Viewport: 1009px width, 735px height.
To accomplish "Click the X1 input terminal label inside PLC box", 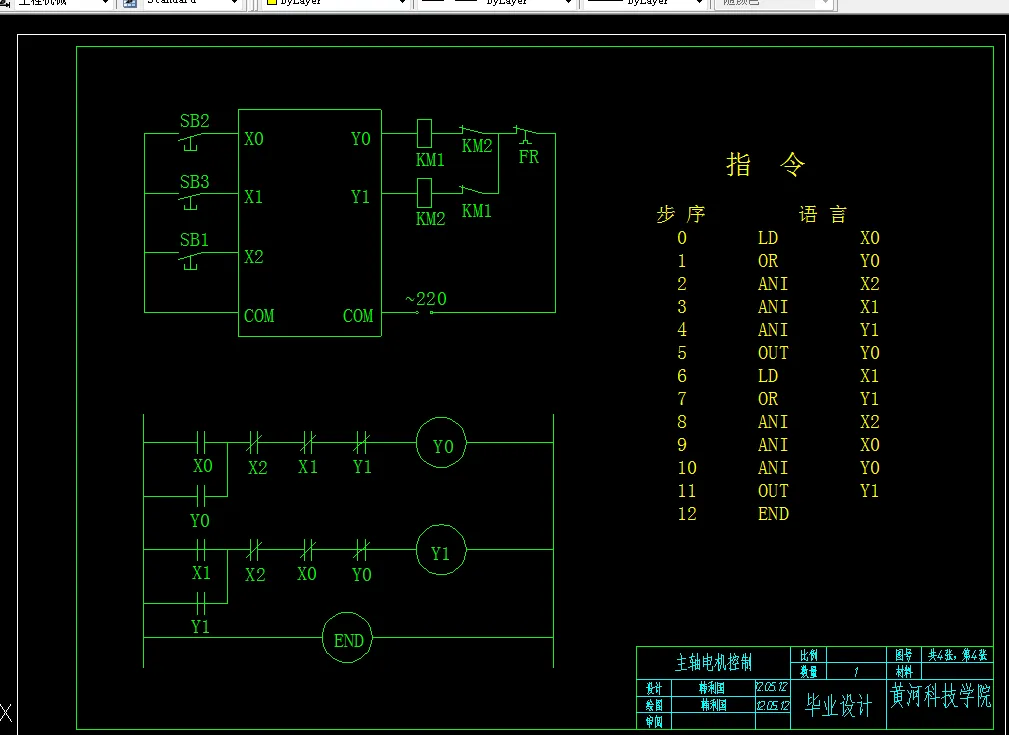I will (254, 197).
